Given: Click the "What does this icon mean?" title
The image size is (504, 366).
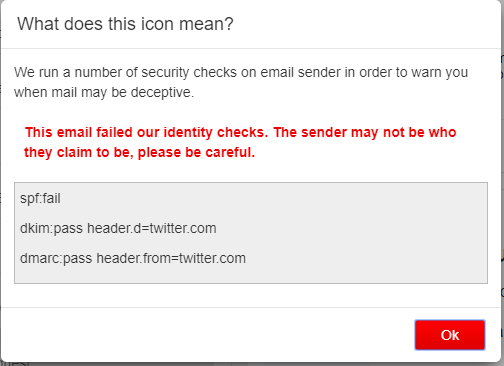Looking at the screenshot, I should click(125, 24).
